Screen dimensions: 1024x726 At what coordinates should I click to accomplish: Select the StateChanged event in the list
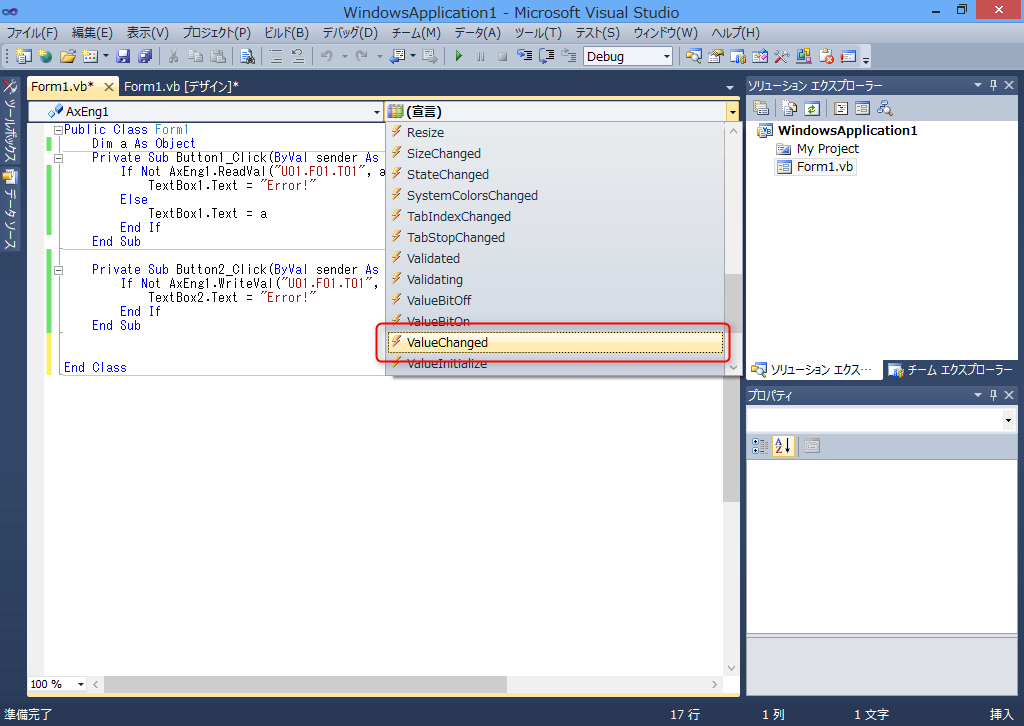pos(555,175)
